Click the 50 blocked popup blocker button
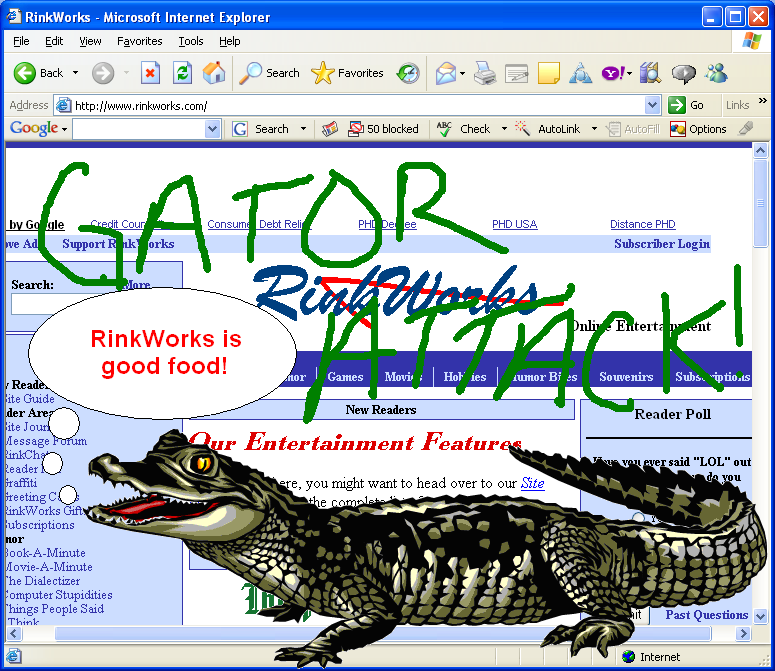The height and width of the screenshot is (671, 775). (x=383, y=129)
